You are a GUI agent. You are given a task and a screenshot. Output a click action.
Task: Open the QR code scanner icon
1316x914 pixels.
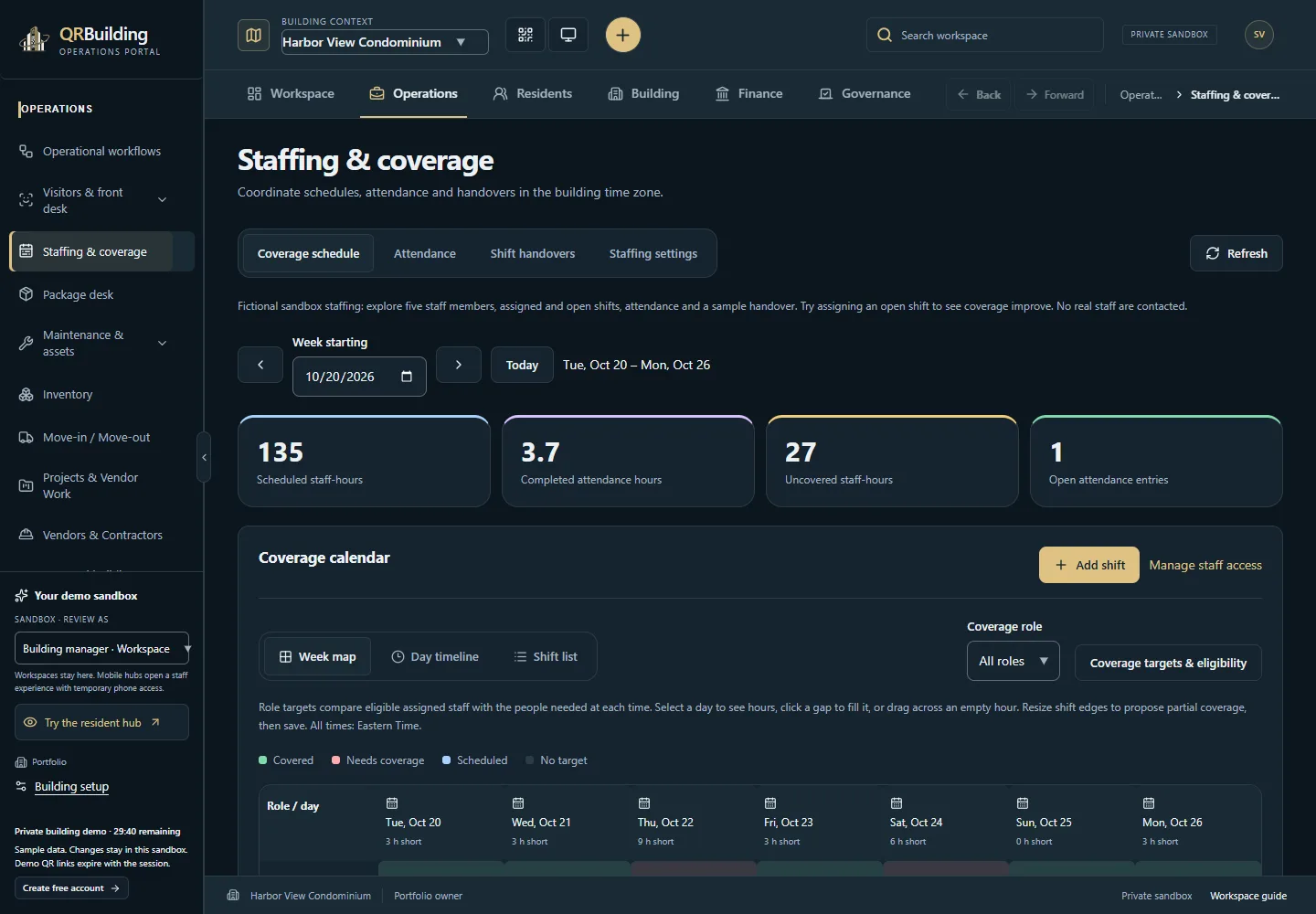tap(525, 35)
